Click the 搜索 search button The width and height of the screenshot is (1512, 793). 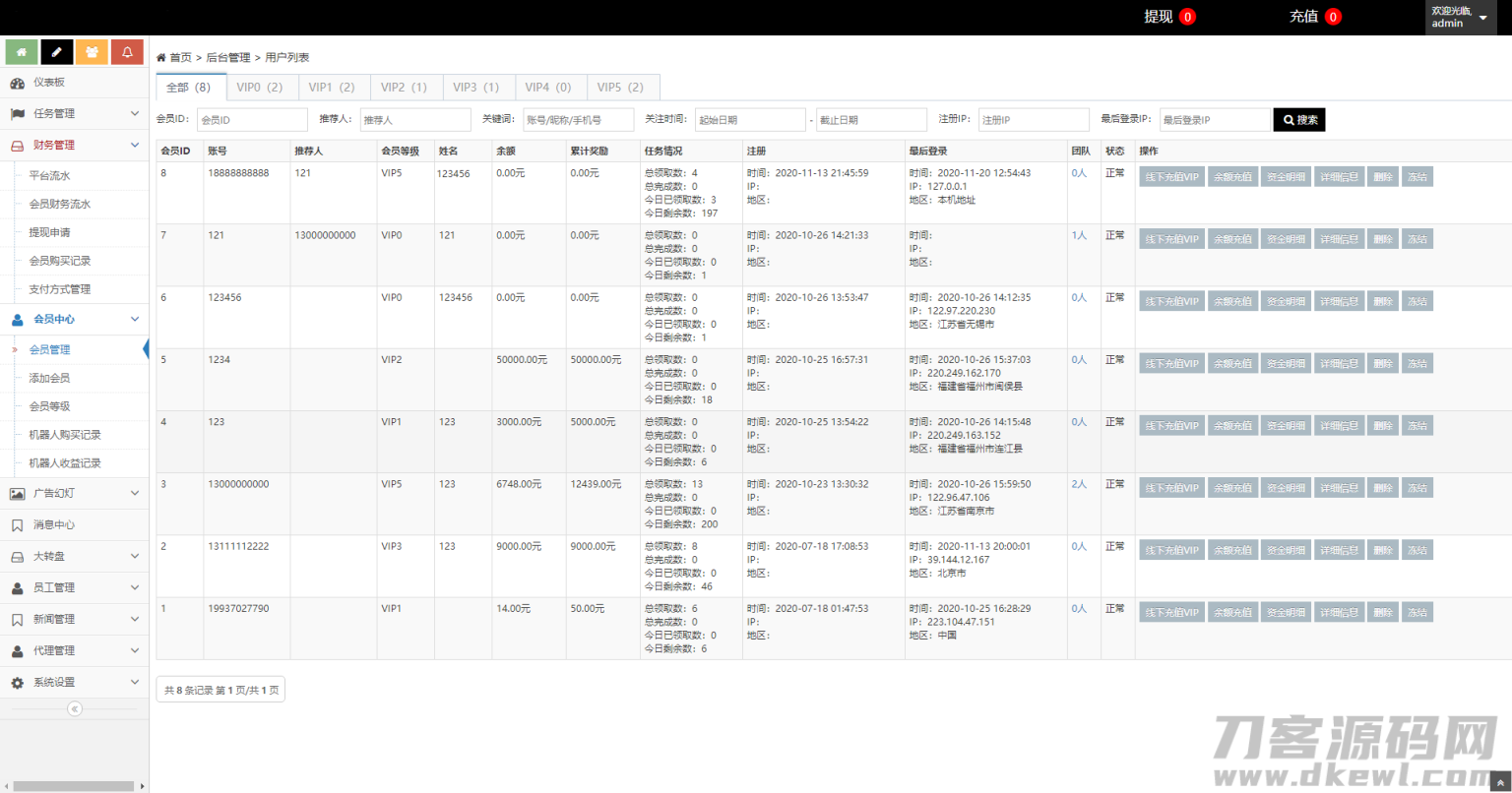(1297, 119)
